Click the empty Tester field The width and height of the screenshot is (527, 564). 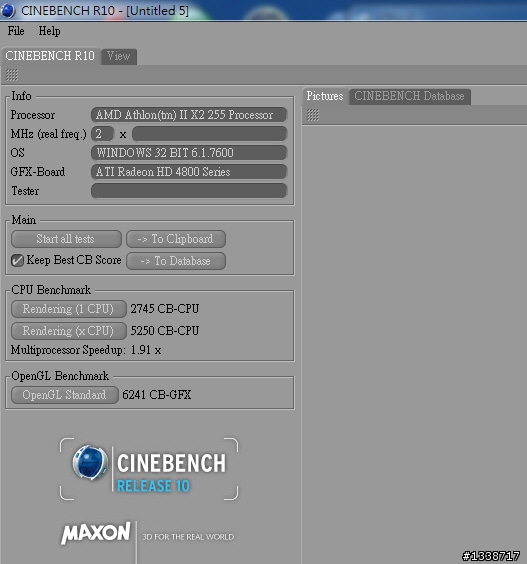click(x=189, y=191)
